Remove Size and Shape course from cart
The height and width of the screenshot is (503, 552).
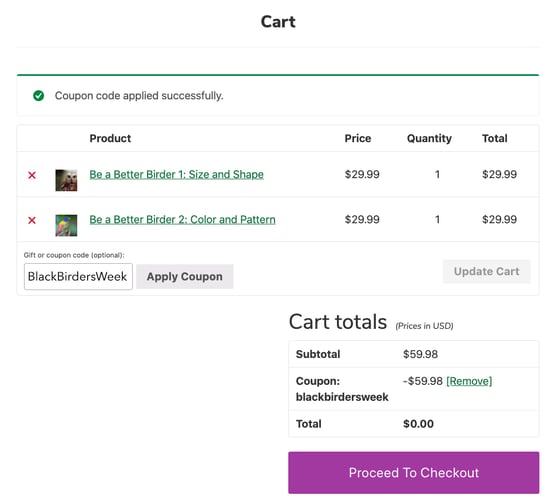click(x=32, y=175)
